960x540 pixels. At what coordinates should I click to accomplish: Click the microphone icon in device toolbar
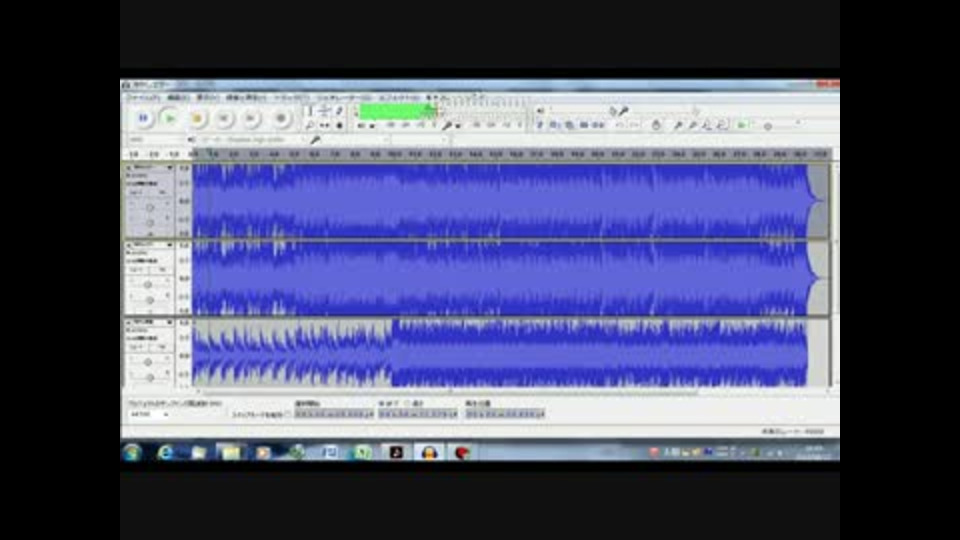315,140
